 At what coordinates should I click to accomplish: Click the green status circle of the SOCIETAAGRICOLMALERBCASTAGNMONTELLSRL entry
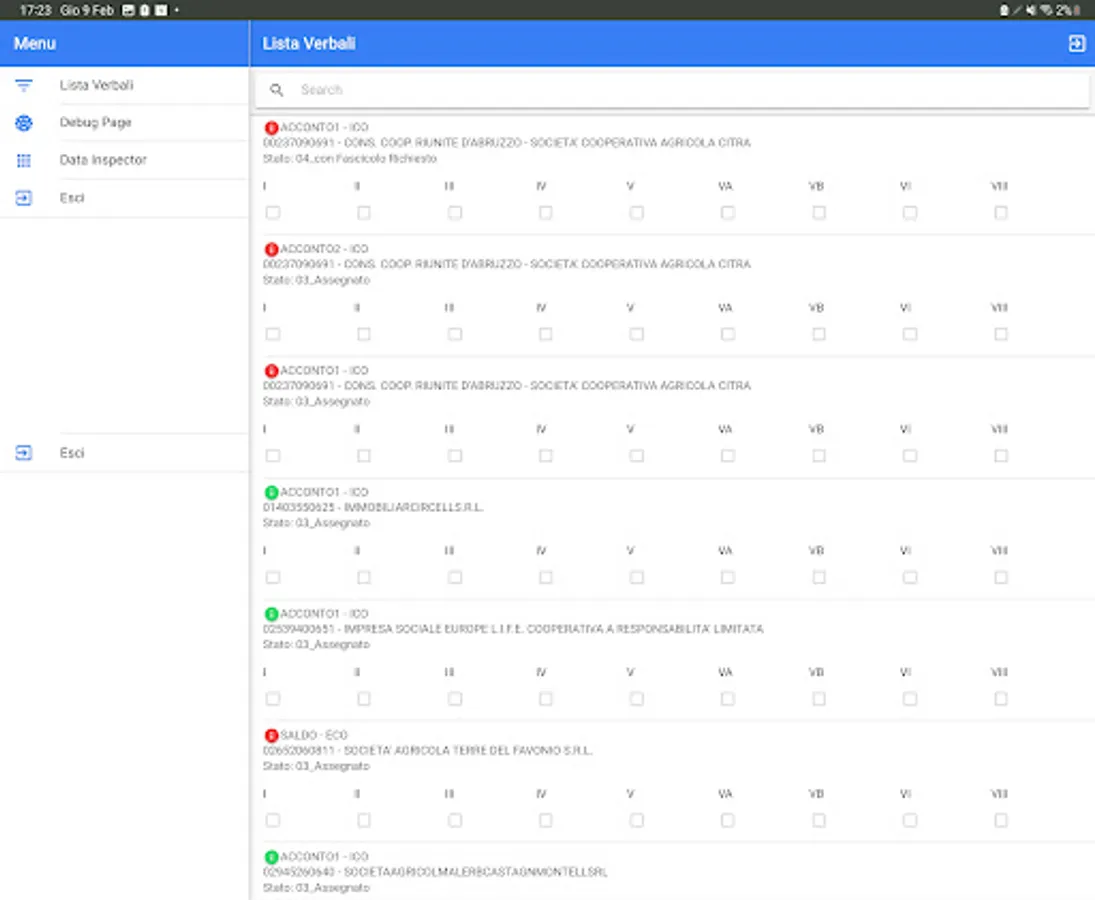[272, 857]
